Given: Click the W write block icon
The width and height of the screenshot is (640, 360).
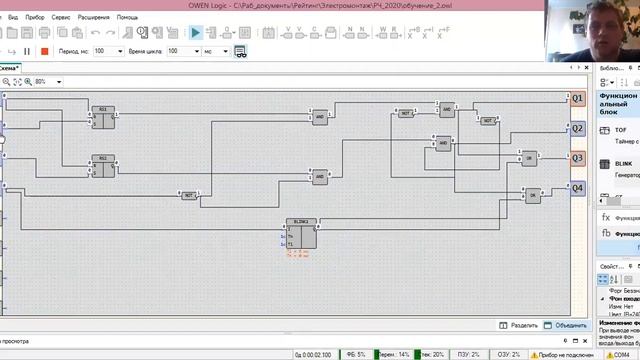Looking at the screenshot, I should [x=382, y=33].
